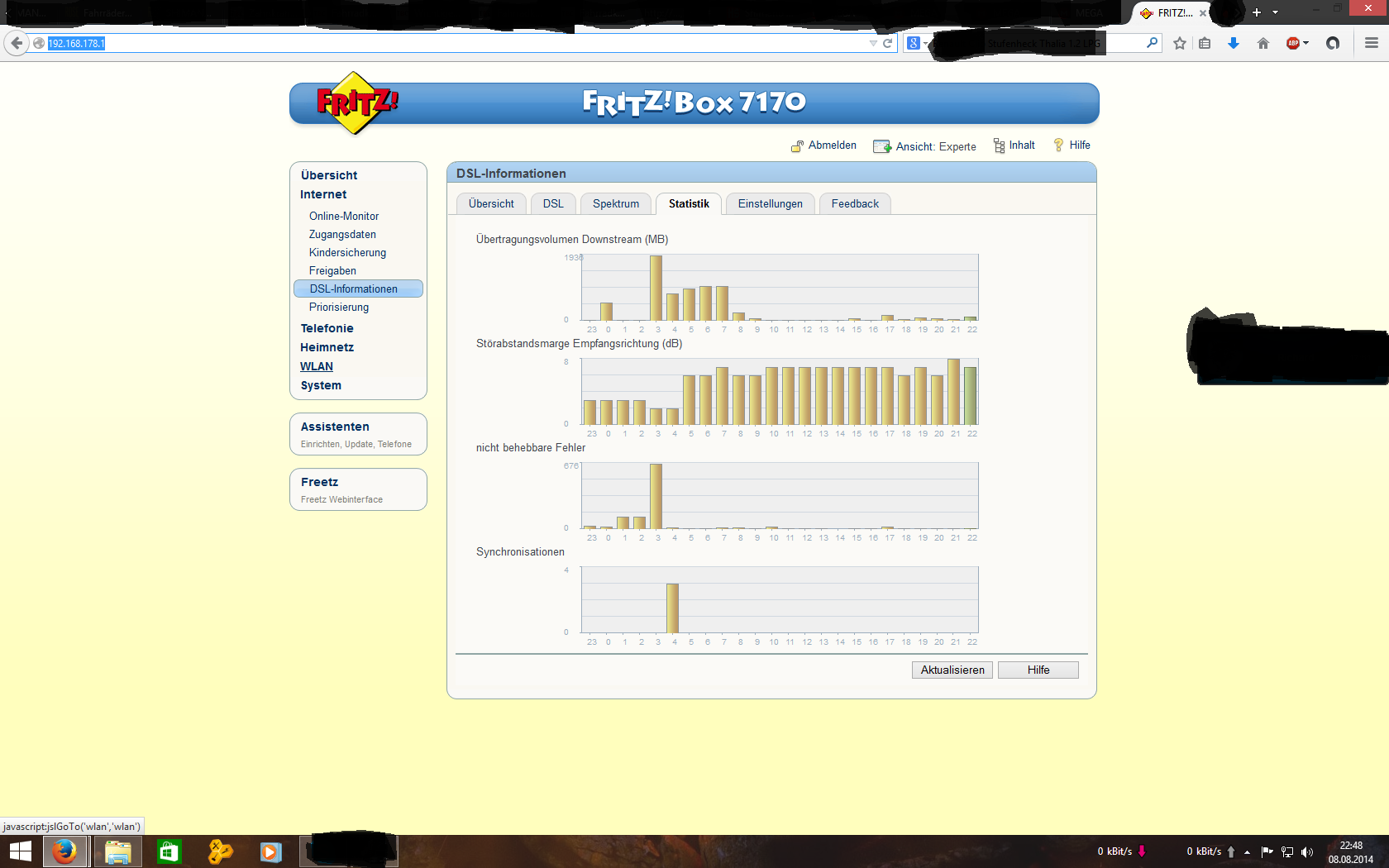
Task: Expand the WLAN sidebar section
Action: coord(317,366)
